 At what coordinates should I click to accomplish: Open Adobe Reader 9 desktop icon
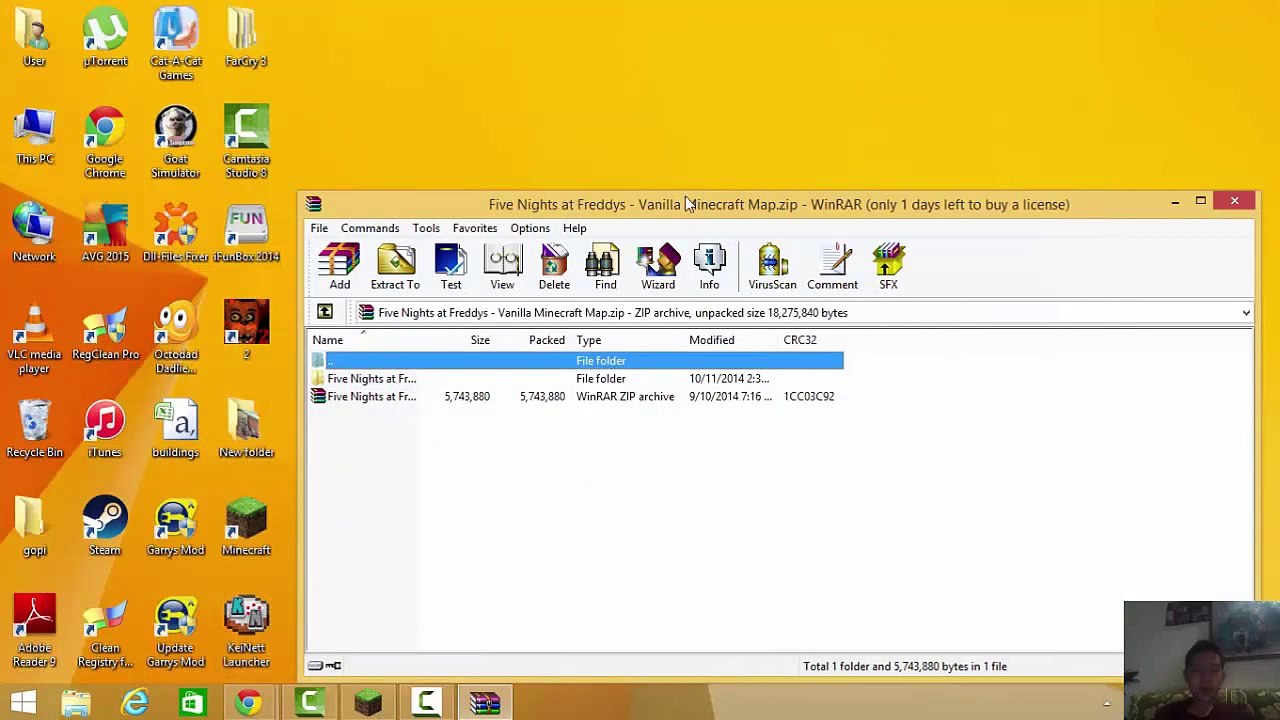pyautogui.click(x=34, y=632)
